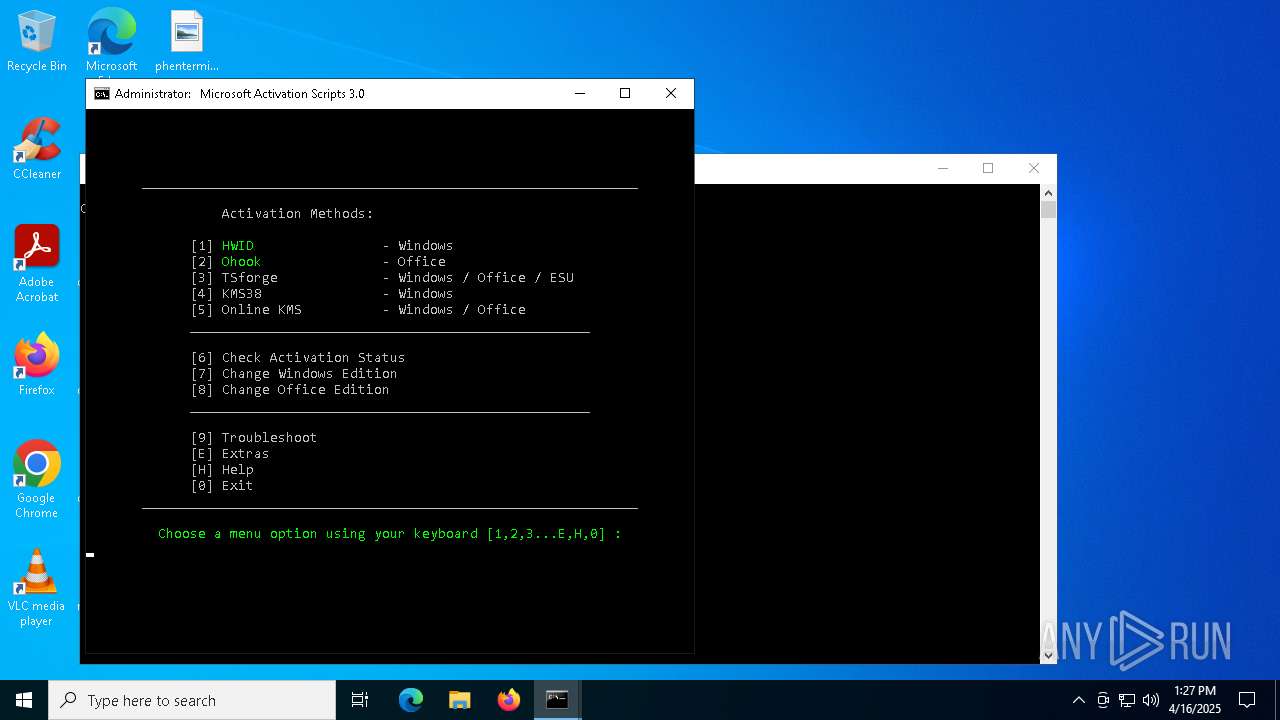The width and height of the screenshot is (1280, 720).
Task: Click the [2] Ohook menu line
Action: tap(318, 261)
